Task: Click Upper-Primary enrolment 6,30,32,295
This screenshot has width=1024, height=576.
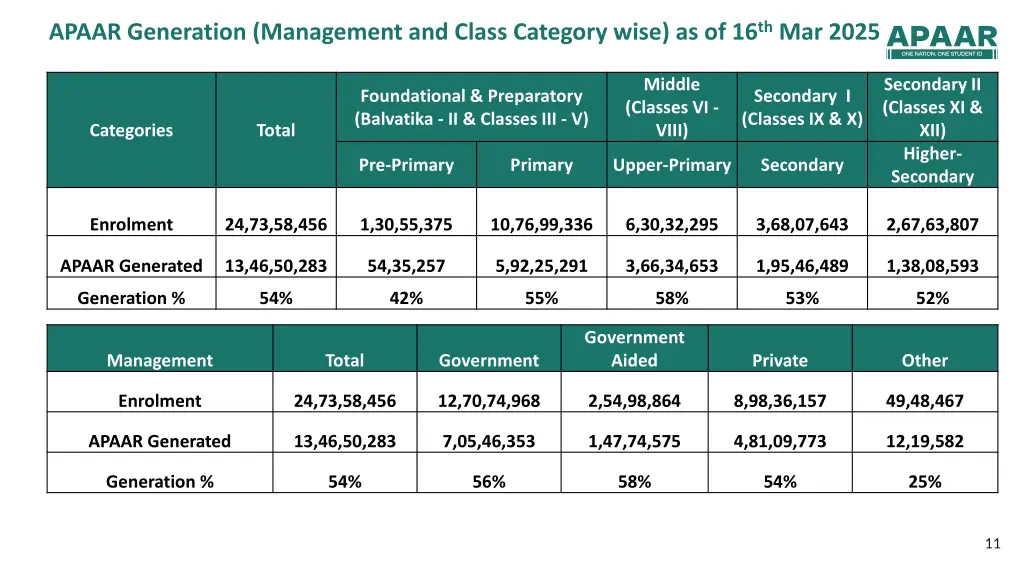Action: 672,225
